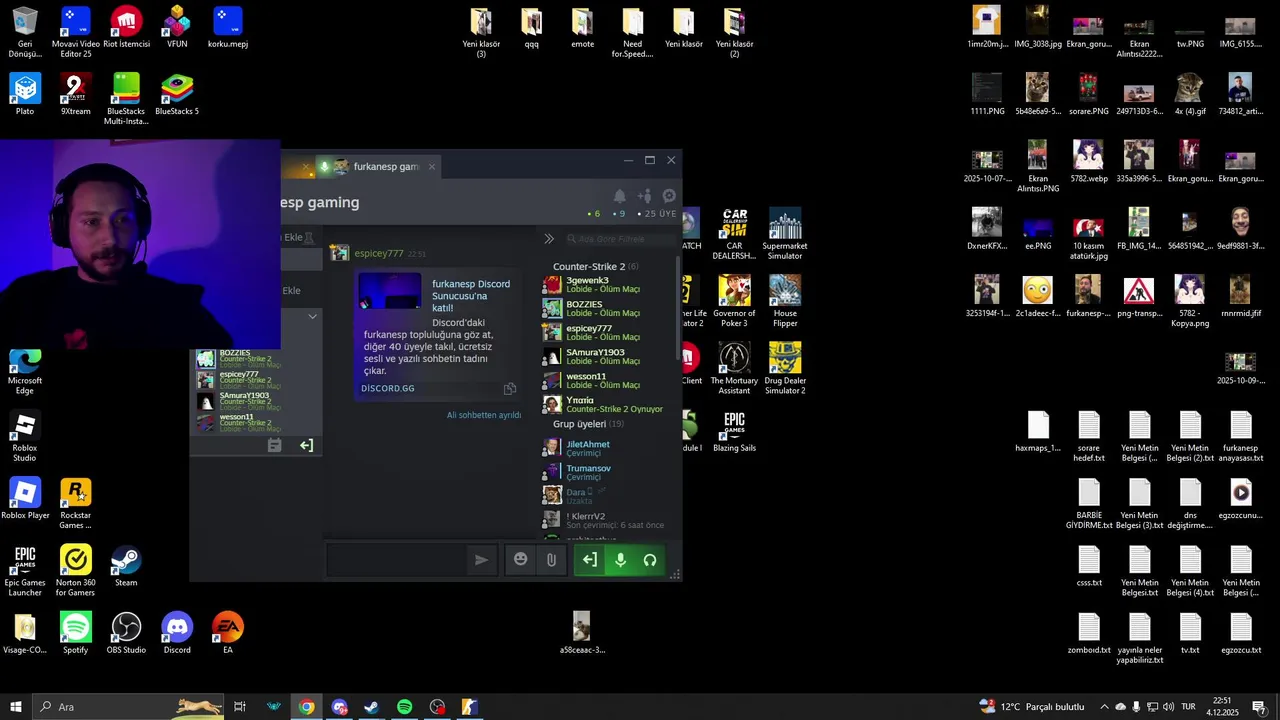Open group chat notification bell settings
1280x720 pixels.
620,196
